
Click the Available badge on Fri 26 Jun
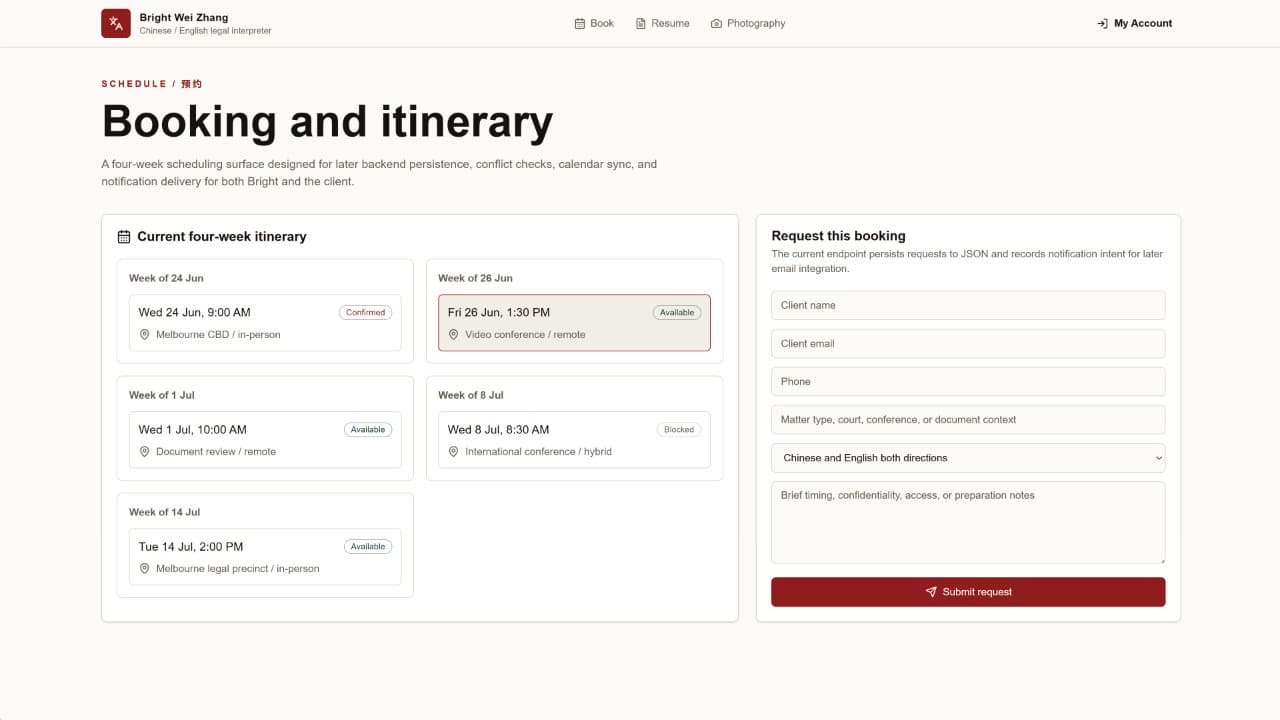pyautogui.click(x=677, y=312)
